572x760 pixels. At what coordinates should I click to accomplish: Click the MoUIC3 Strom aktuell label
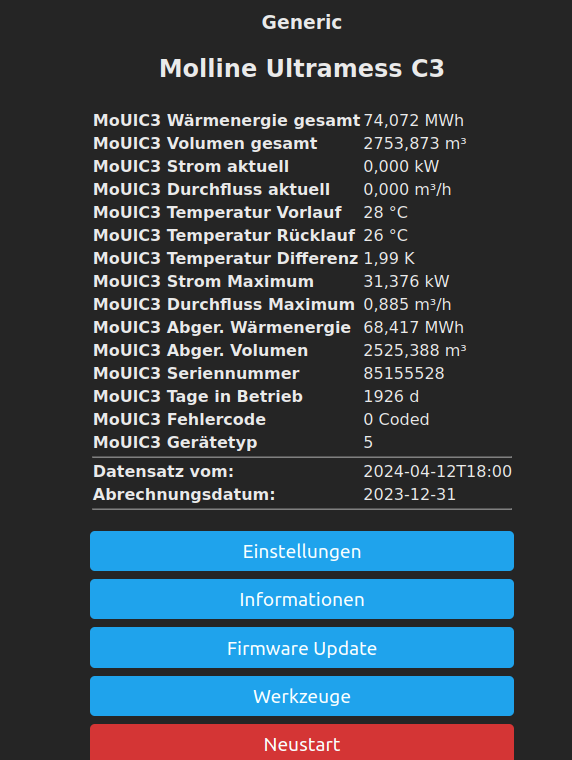click(x=191, y=166)
